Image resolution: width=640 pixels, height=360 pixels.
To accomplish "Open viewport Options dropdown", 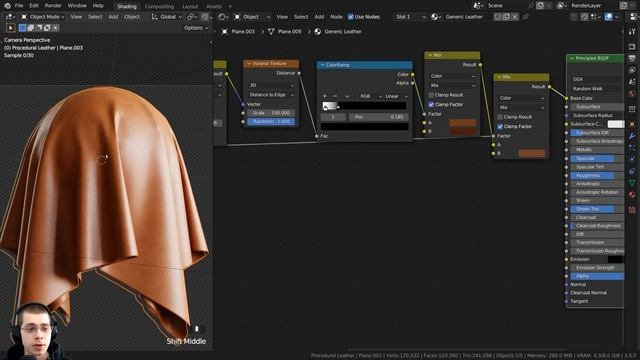I will click(x=196, y=28).
